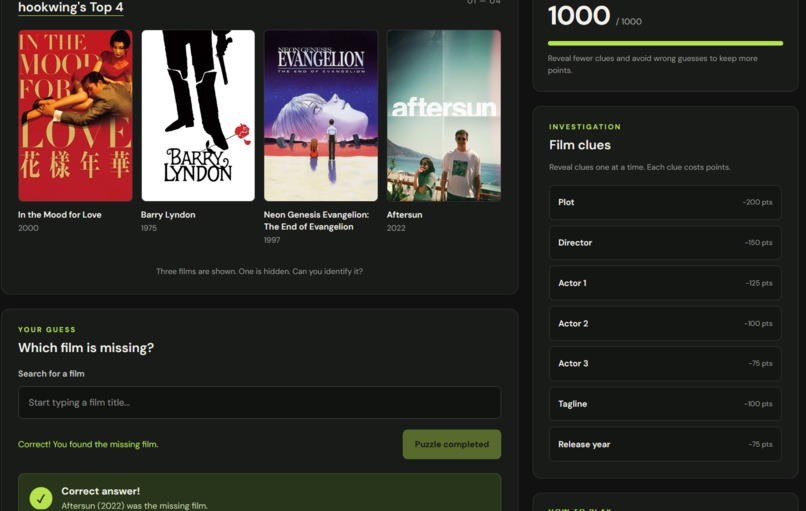Click the 1000 score value

click(579, 16)
